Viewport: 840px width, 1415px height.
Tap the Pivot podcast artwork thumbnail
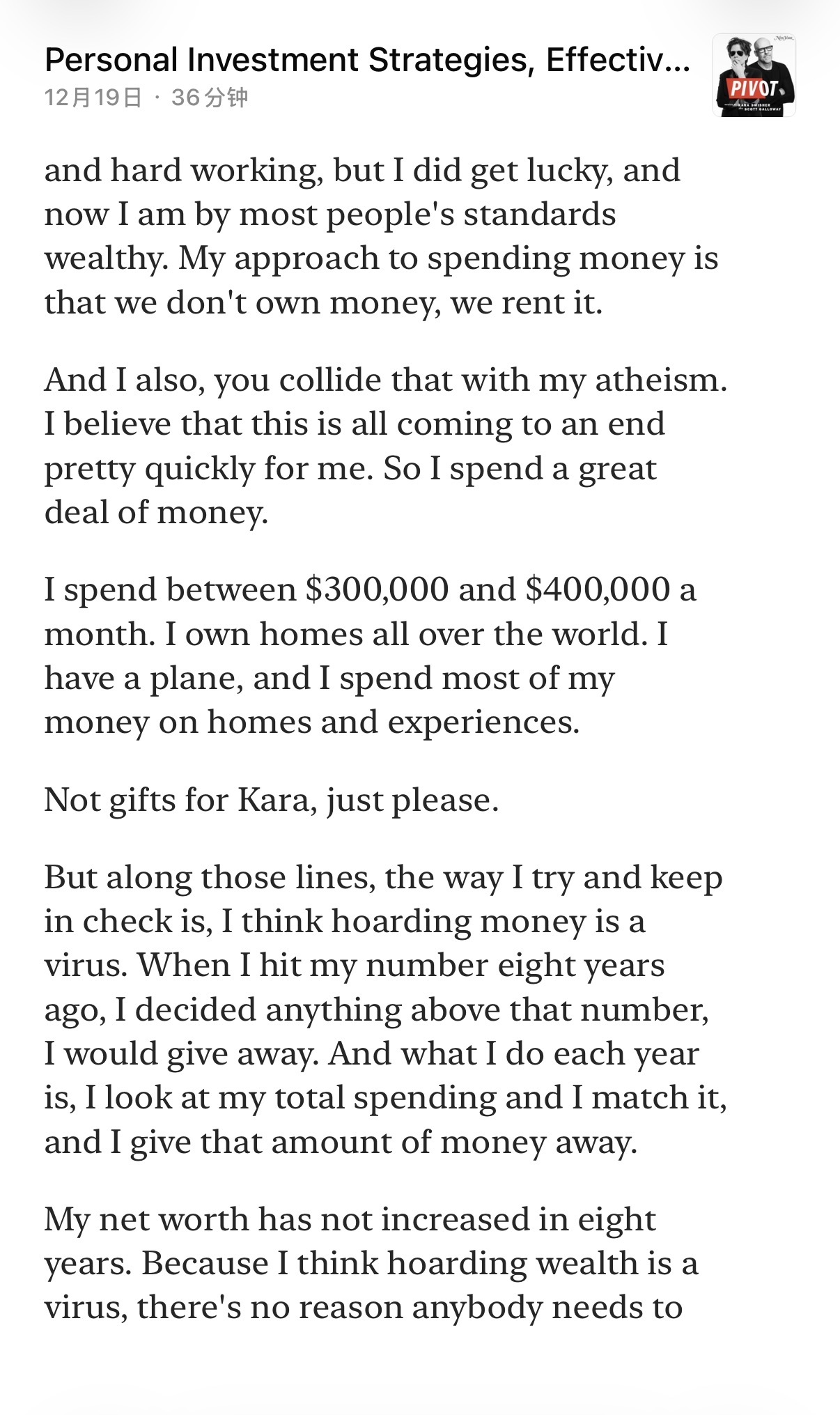[754, 75]
